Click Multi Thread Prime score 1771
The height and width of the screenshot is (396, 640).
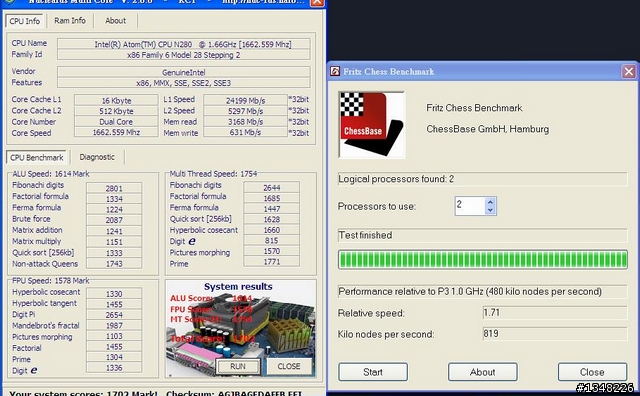click(271, 262)
